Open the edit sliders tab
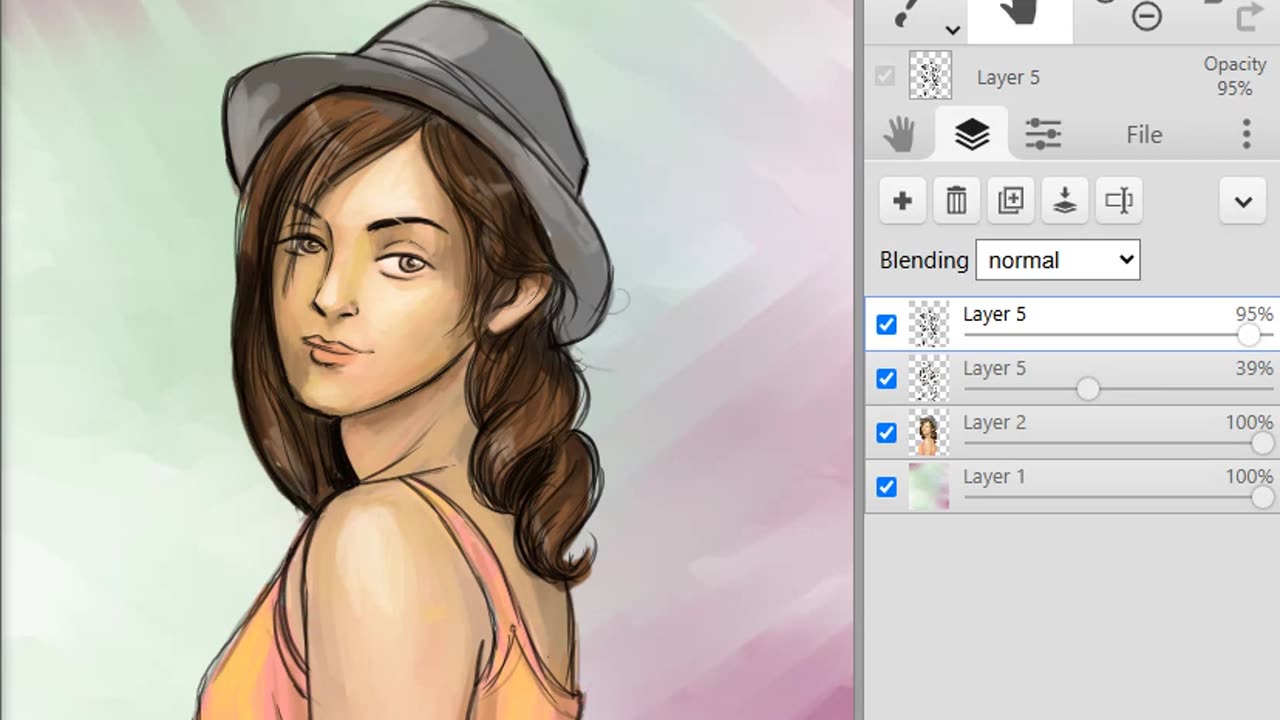 (x=1043, y=134)
